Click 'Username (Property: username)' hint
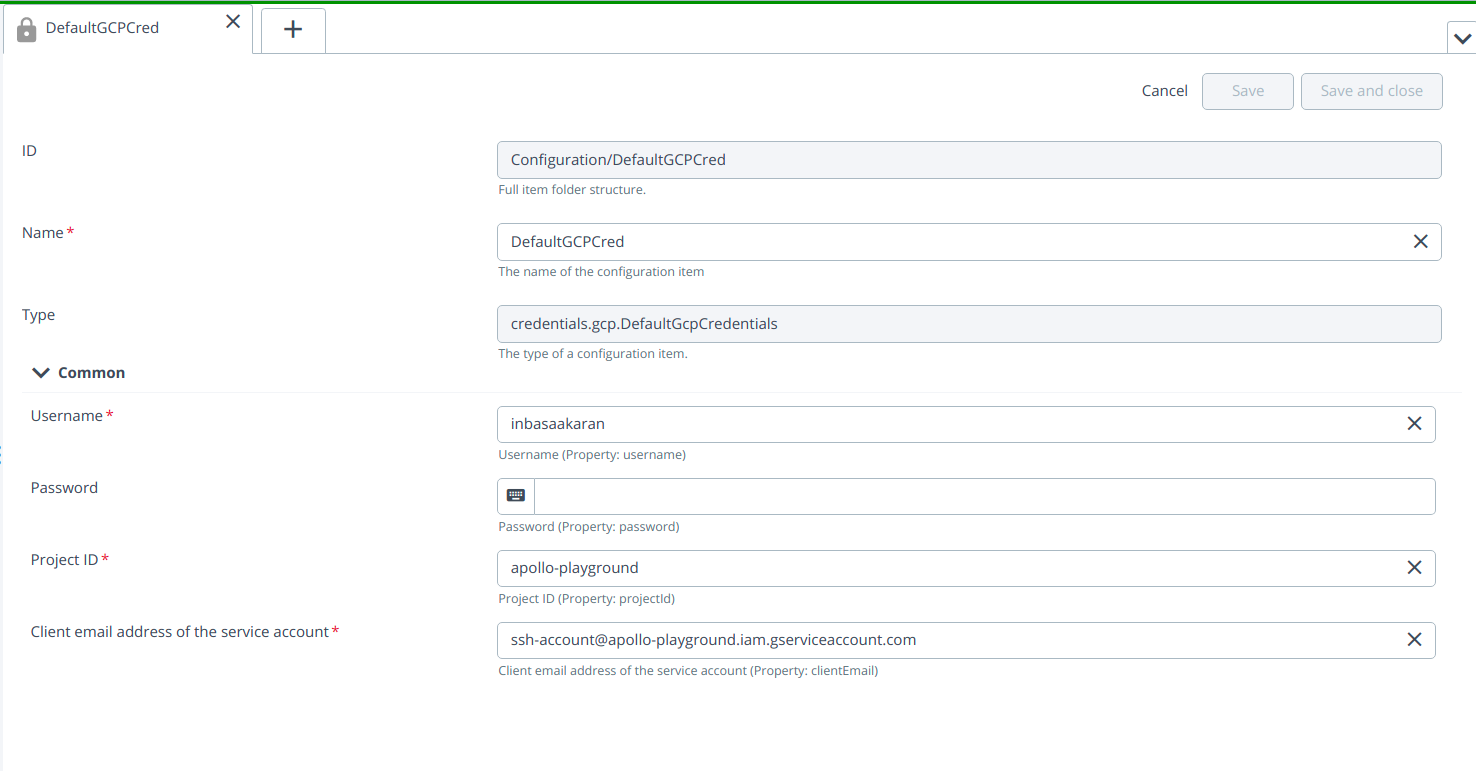 click(592, 455)
